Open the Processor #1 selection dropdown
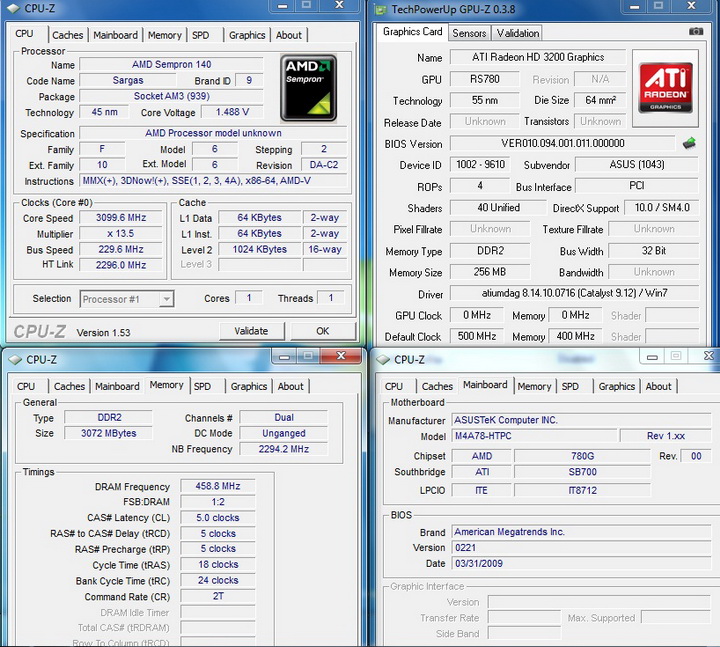Viewport: 720px width, 647px height. coord(127,299)
